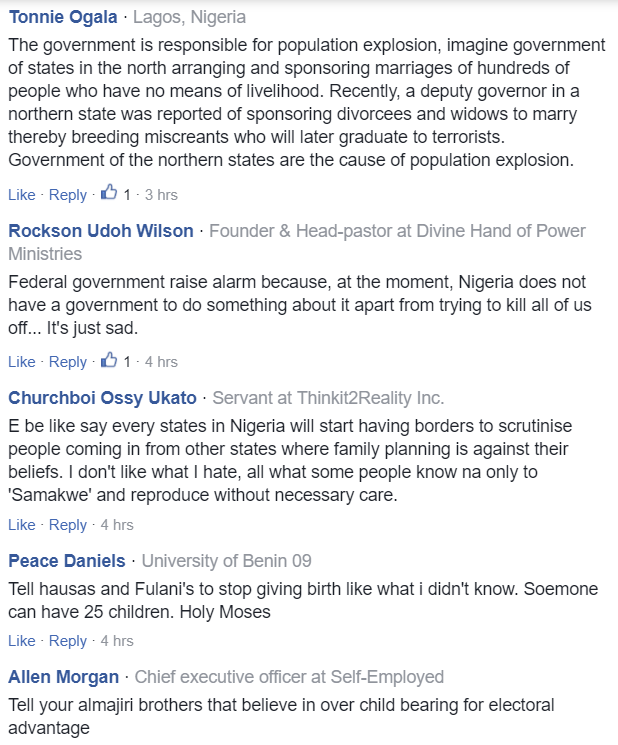Open Tonnie Ogala's profile
618x745 pixels.
point(62,17)
